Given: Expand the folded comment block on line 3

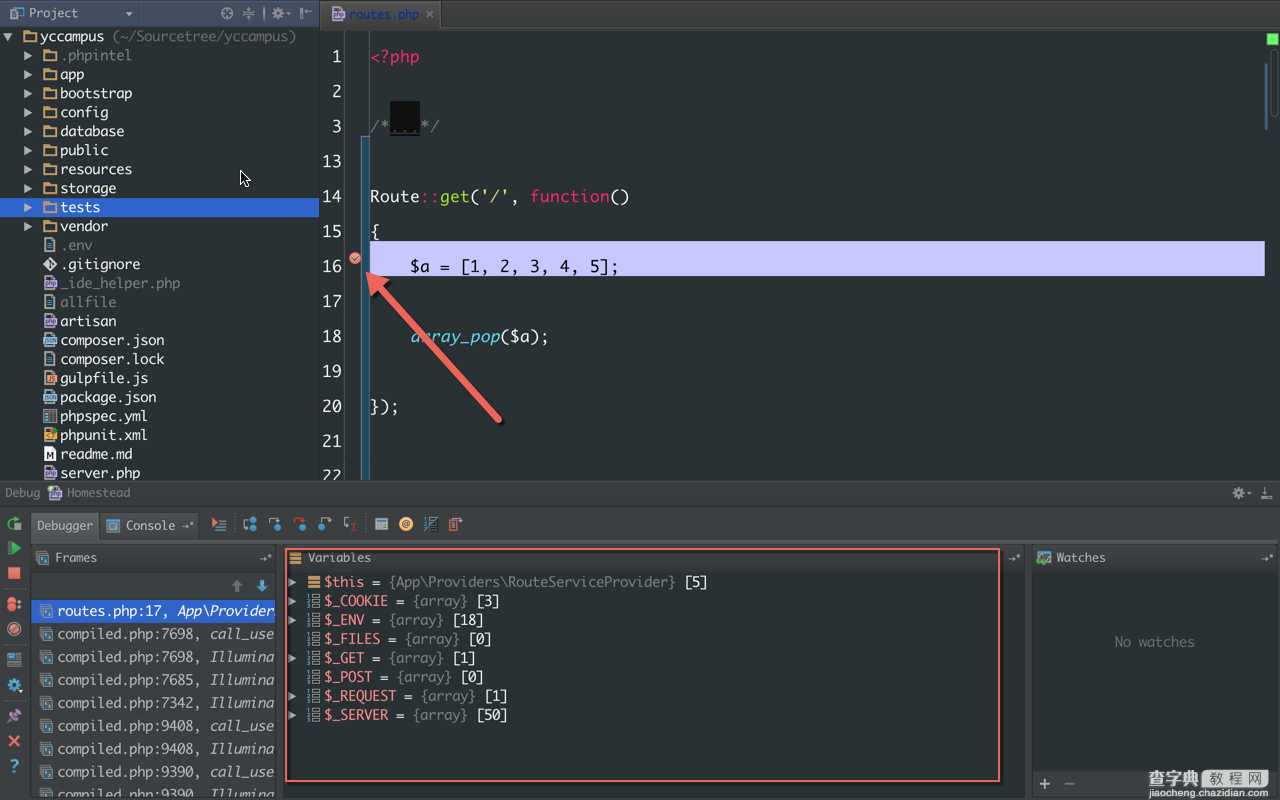Looking at the screenshot, I should pos(404,120).
